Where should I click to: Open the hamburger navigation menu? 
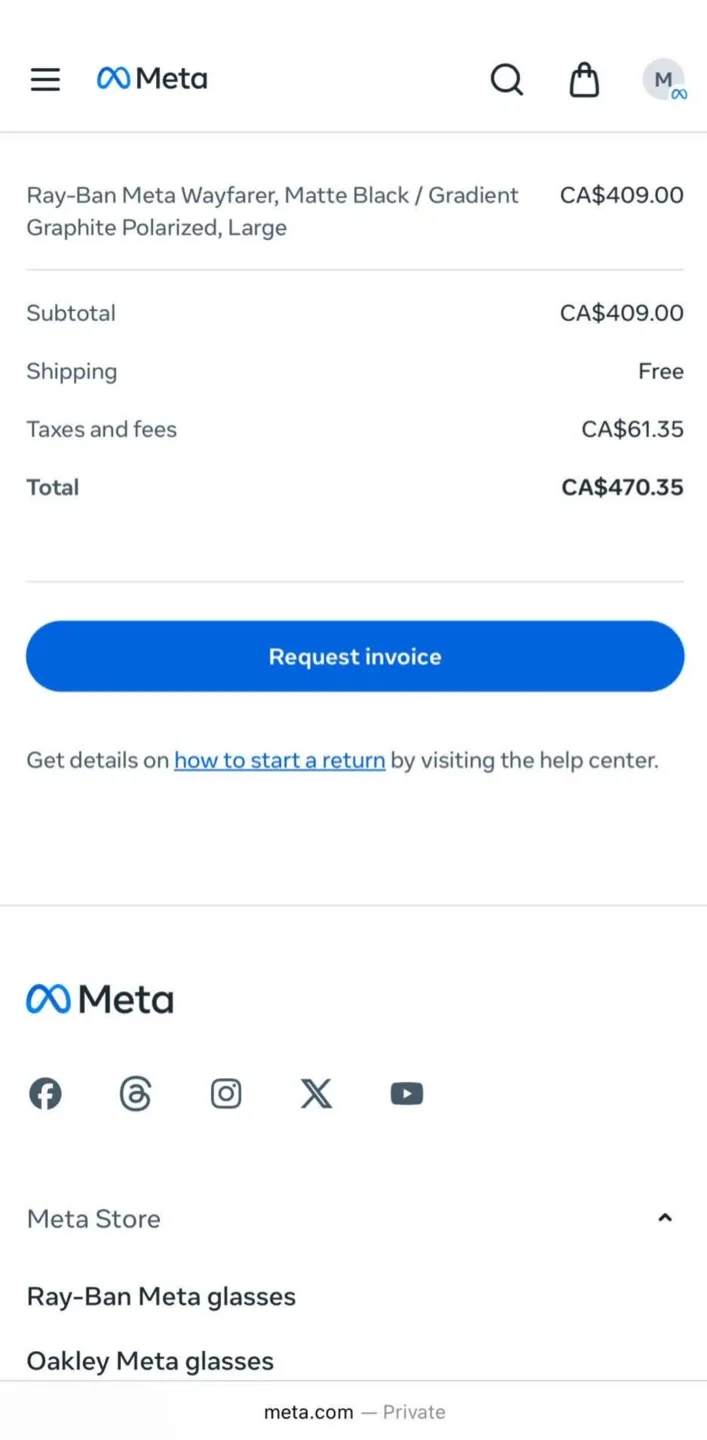point(45,79)
